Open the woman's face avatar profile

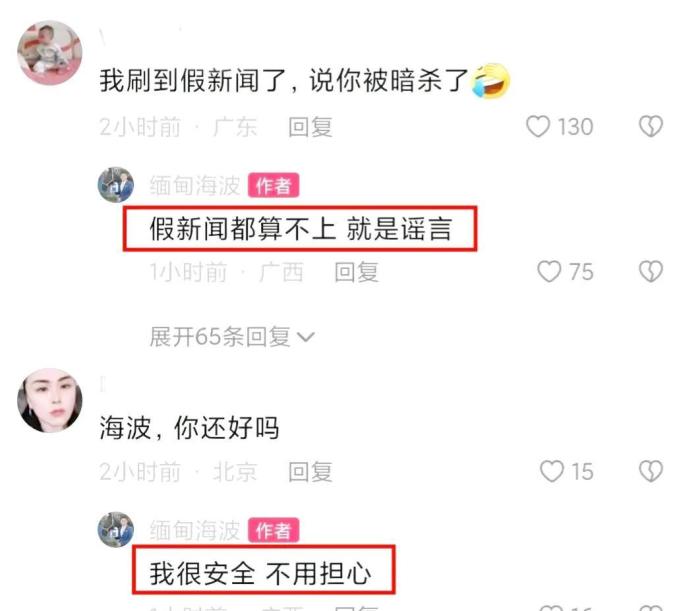(50, 400)
